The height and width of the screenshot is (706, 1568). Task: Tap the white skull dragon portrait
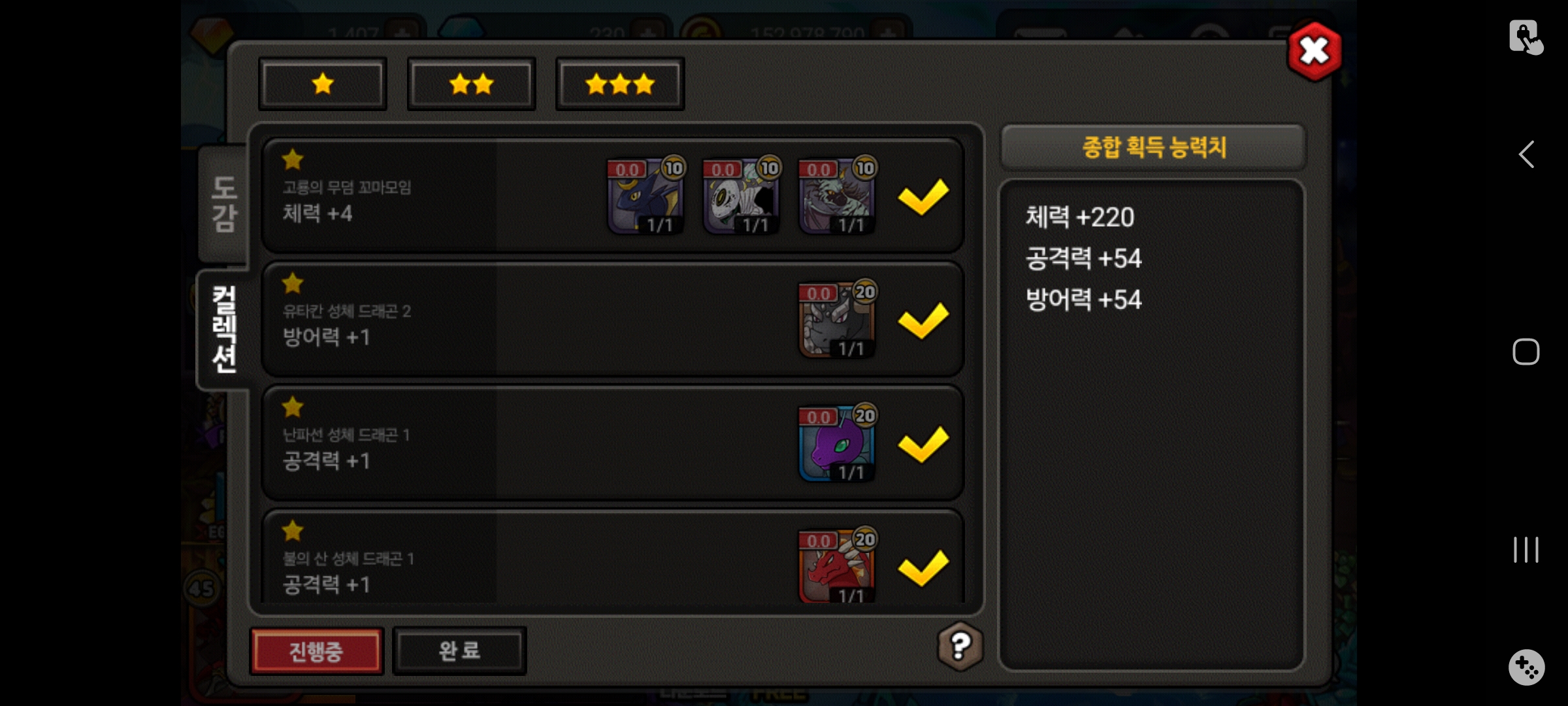pos(742,195)
